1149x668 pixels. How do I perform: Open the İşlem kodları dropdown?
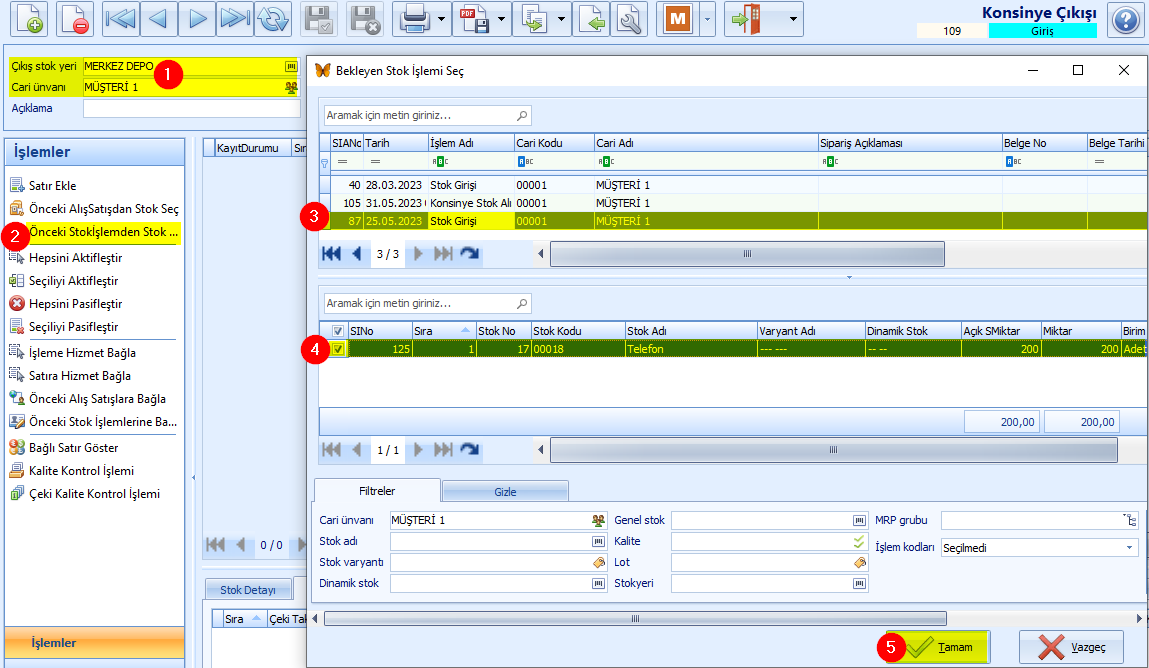[x=1129, y=548]
